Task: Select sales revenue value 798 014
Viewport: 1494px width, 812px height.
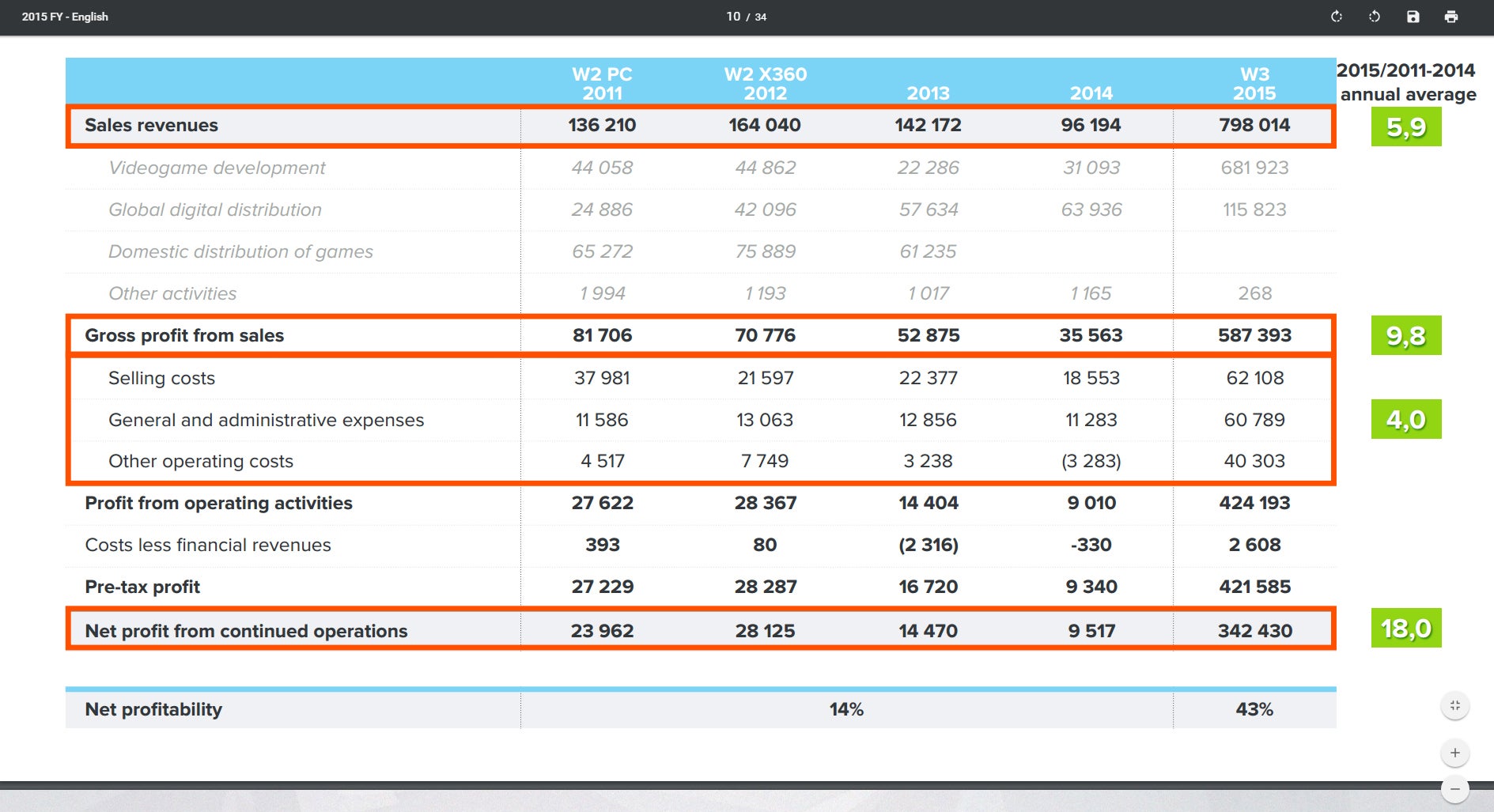Action: 1254,125
